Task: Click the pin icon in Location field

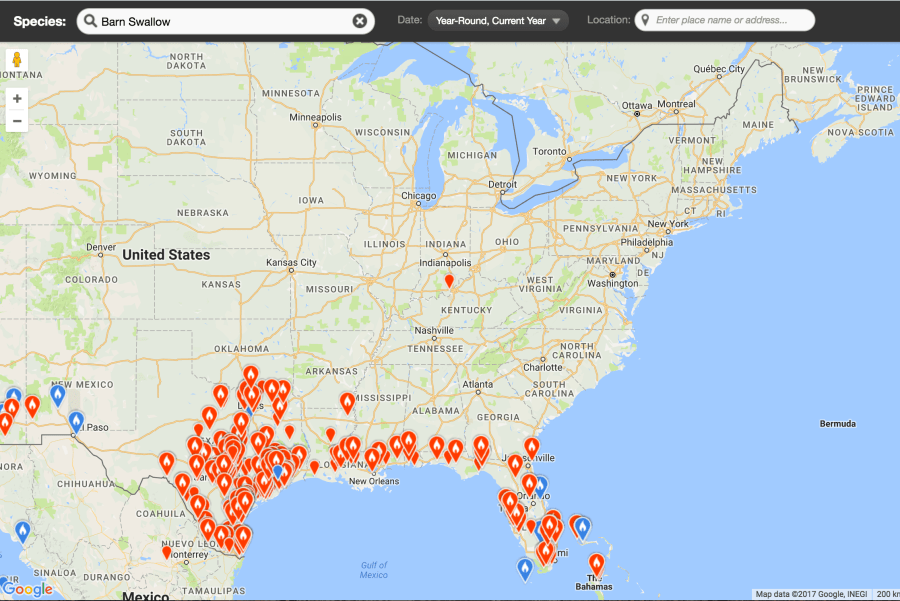Action: (x=645, y=21)
